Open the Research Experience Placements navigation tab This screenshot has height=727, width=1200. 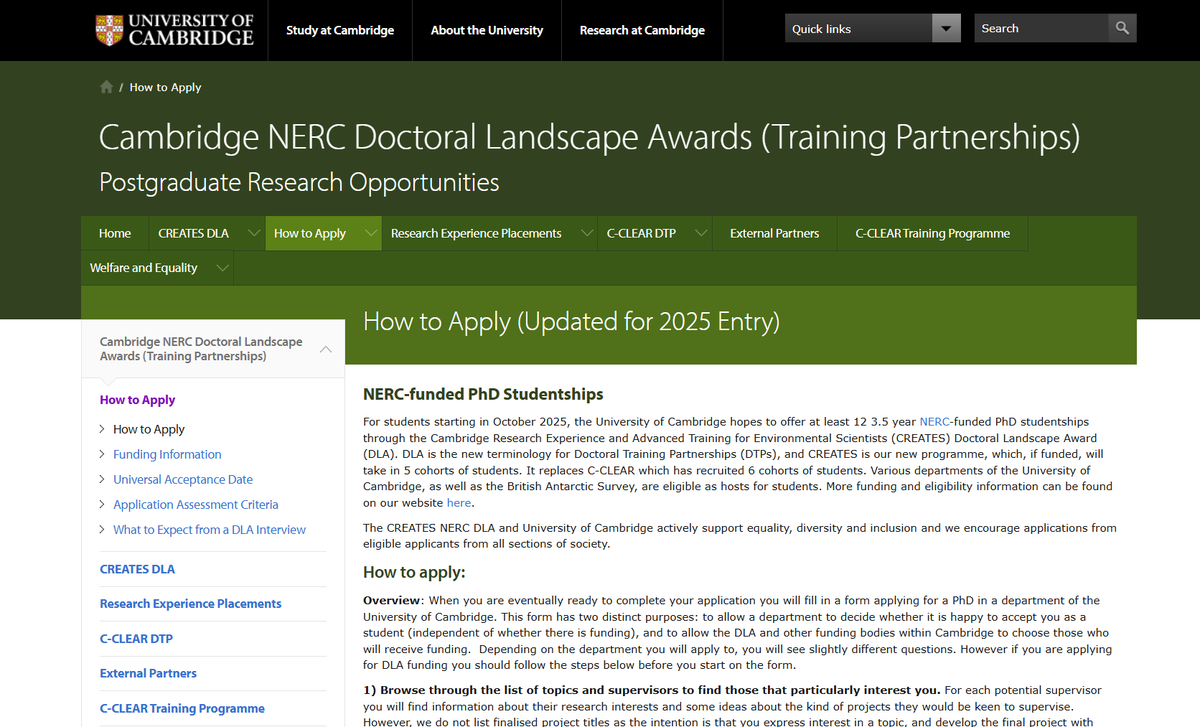(x=476, y=233)
